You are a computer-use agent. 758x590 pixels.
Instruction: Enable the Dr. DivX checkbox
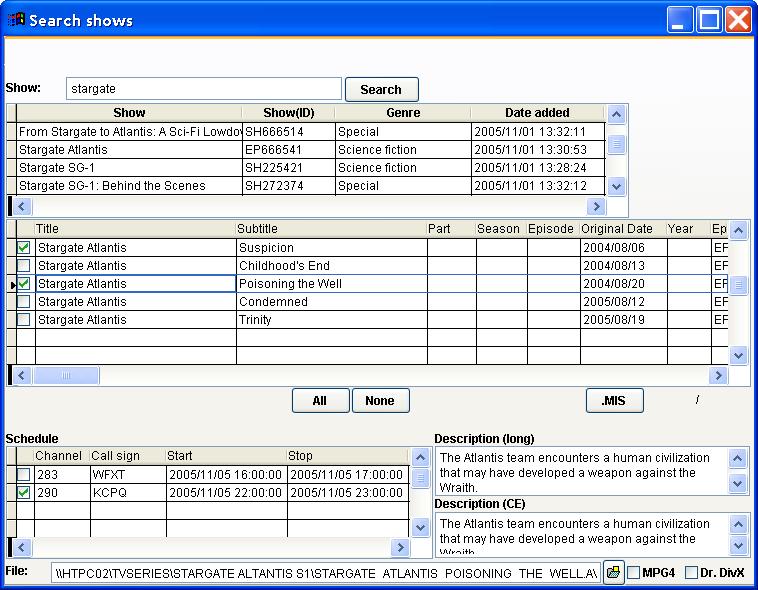(692, 573)
